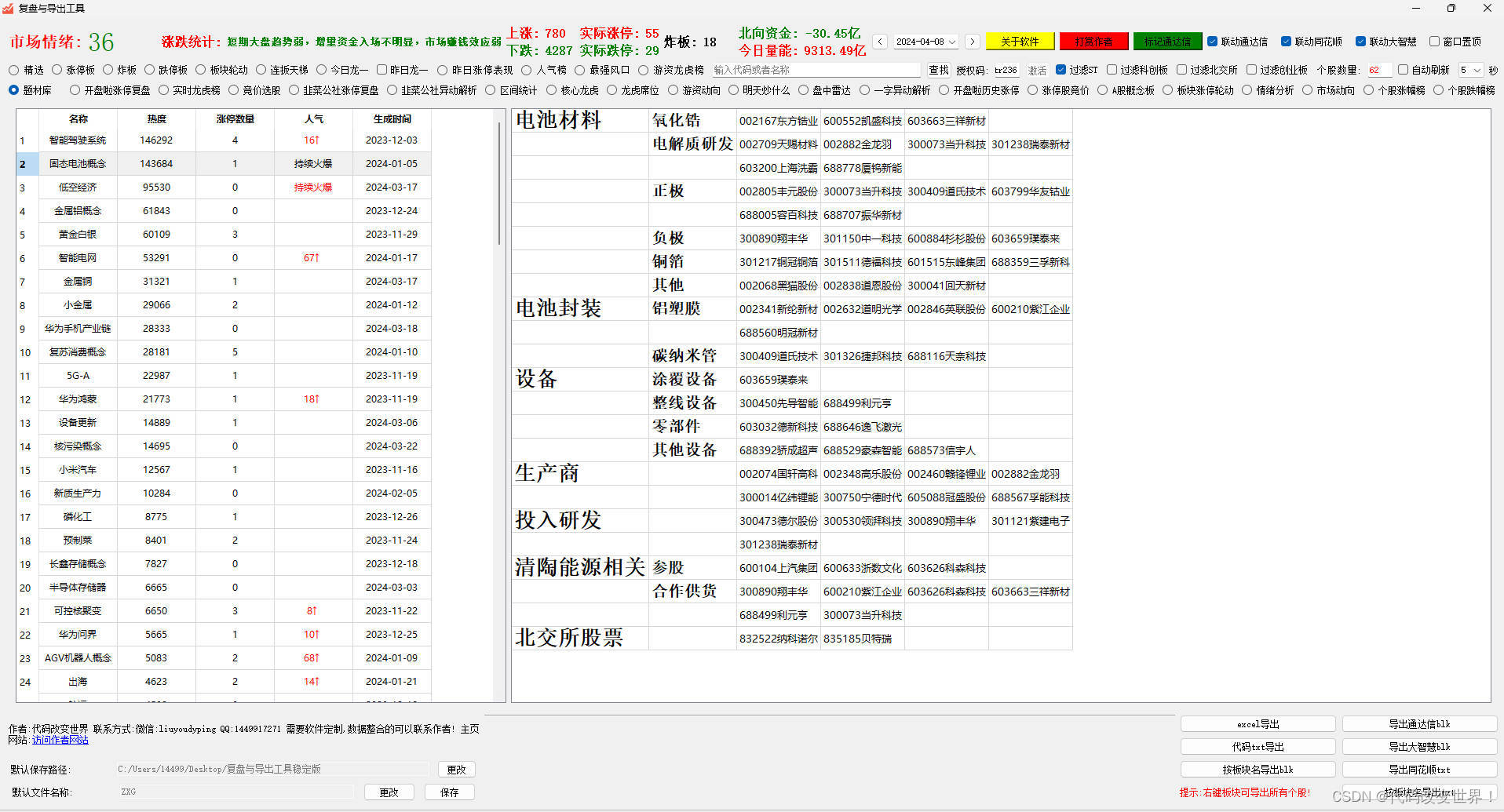
Task: Click the yellow 关于软件 button
Action: [x=1020, y=42]
